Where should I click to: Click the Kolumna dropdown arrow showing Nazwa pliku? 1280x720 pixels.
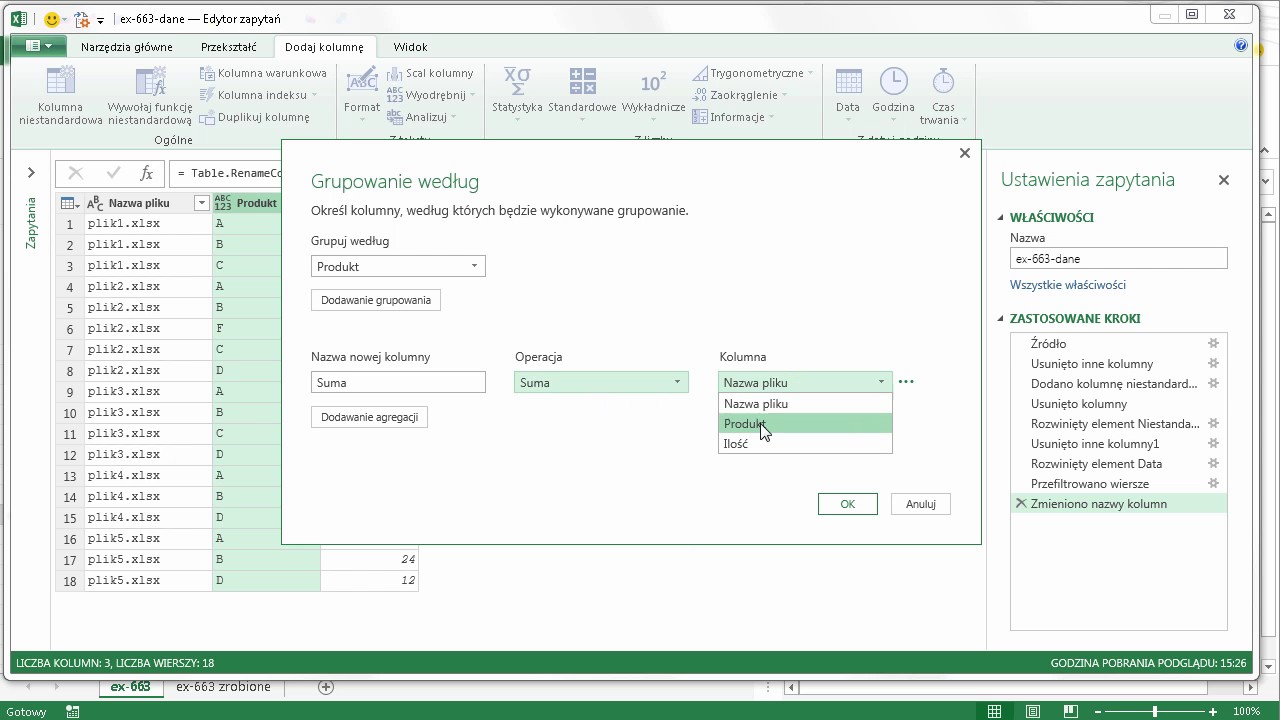coord(881,382)
